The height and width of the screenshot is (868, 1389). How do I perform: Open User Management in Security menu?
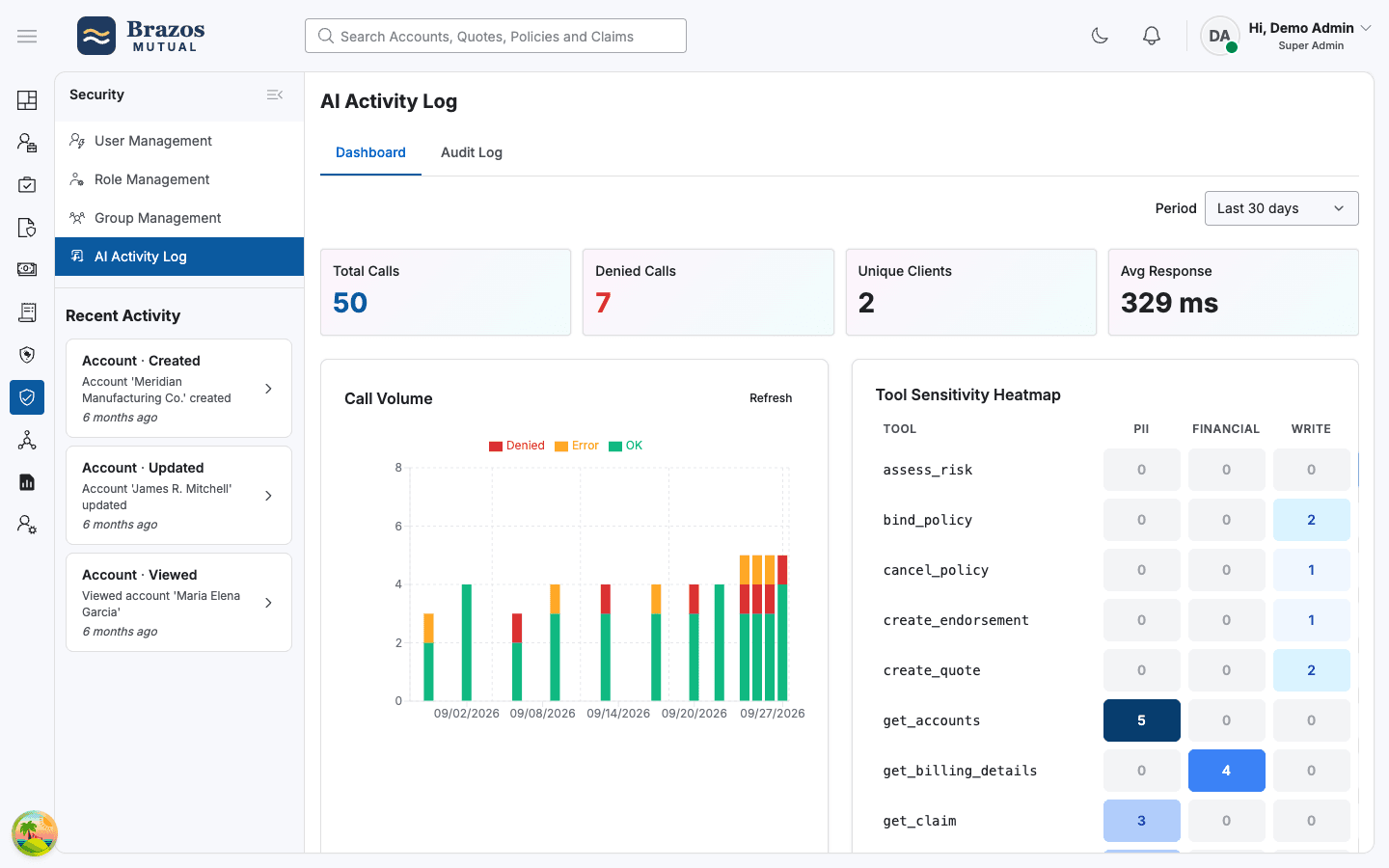179,141
